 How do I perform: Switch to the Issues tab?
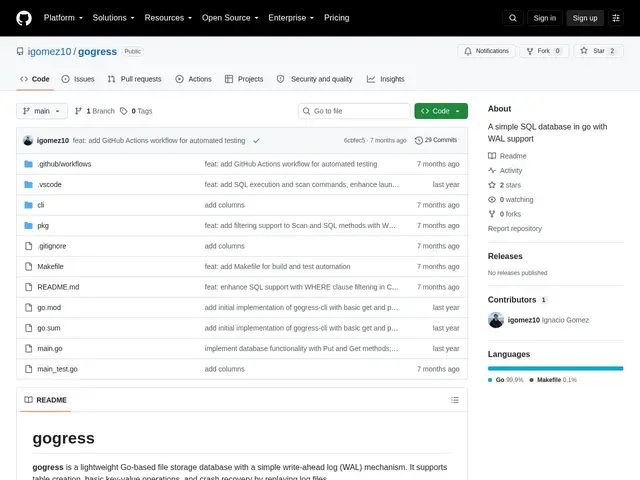(78, 79)
